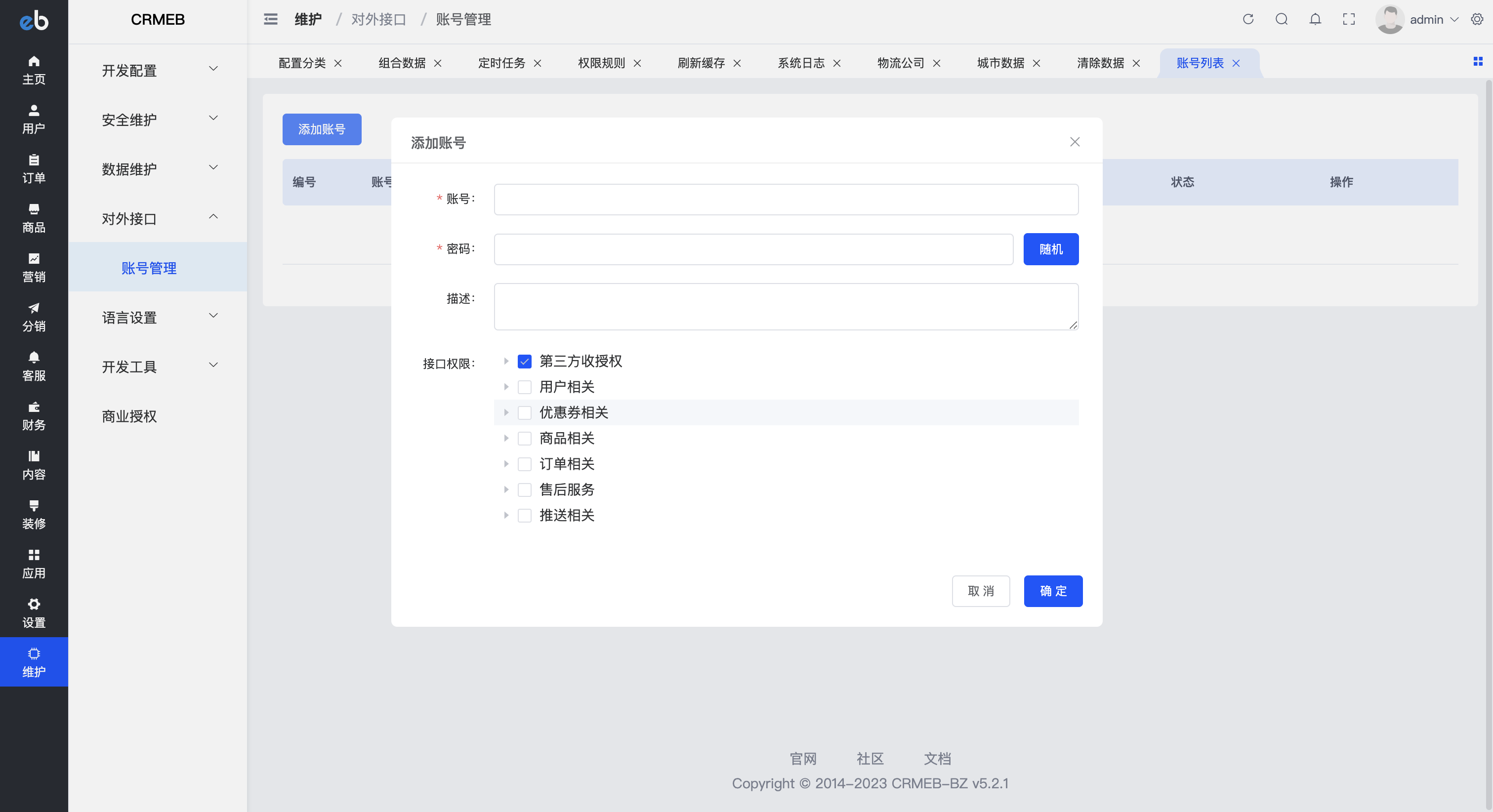Check the 商品相关 checkbox
Image resolution: width=1493 pixels, height=812 pixels.
pyautogui.click(x=525, y=438)
